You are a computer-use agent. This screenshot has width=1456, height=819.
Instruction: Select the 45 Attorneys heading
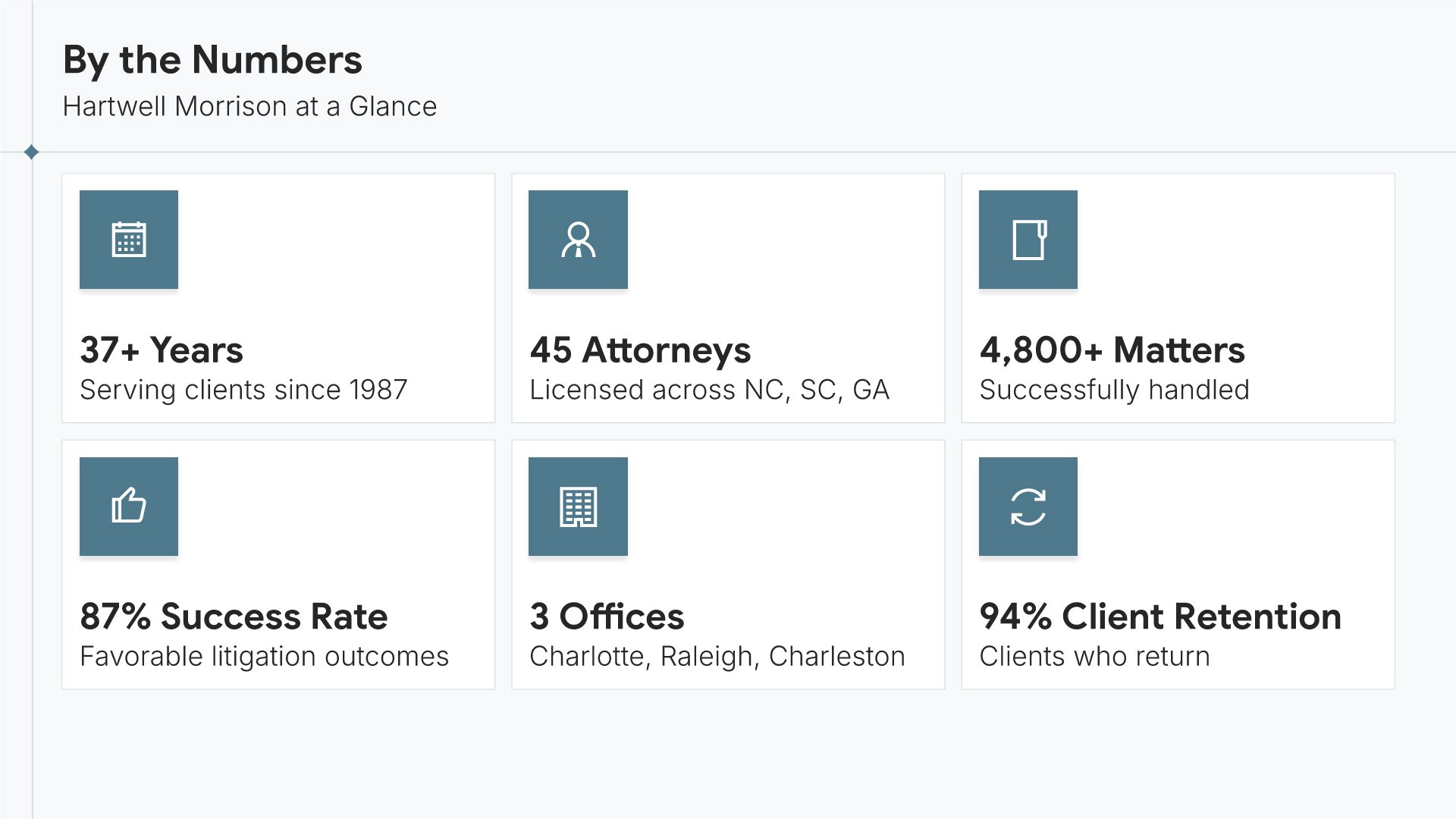coord(640,350)
